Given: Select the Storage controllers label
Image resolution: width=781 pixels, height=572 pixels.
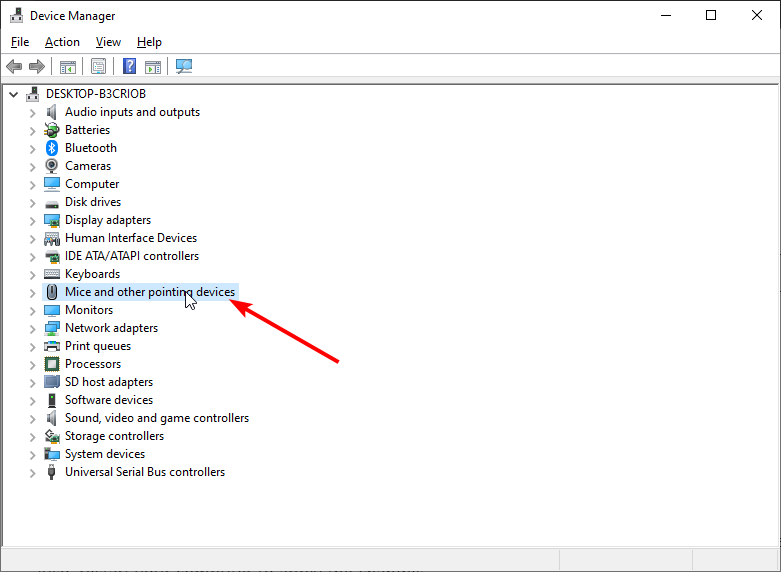Looking at the screenshot, I should [x=115, y=436].
